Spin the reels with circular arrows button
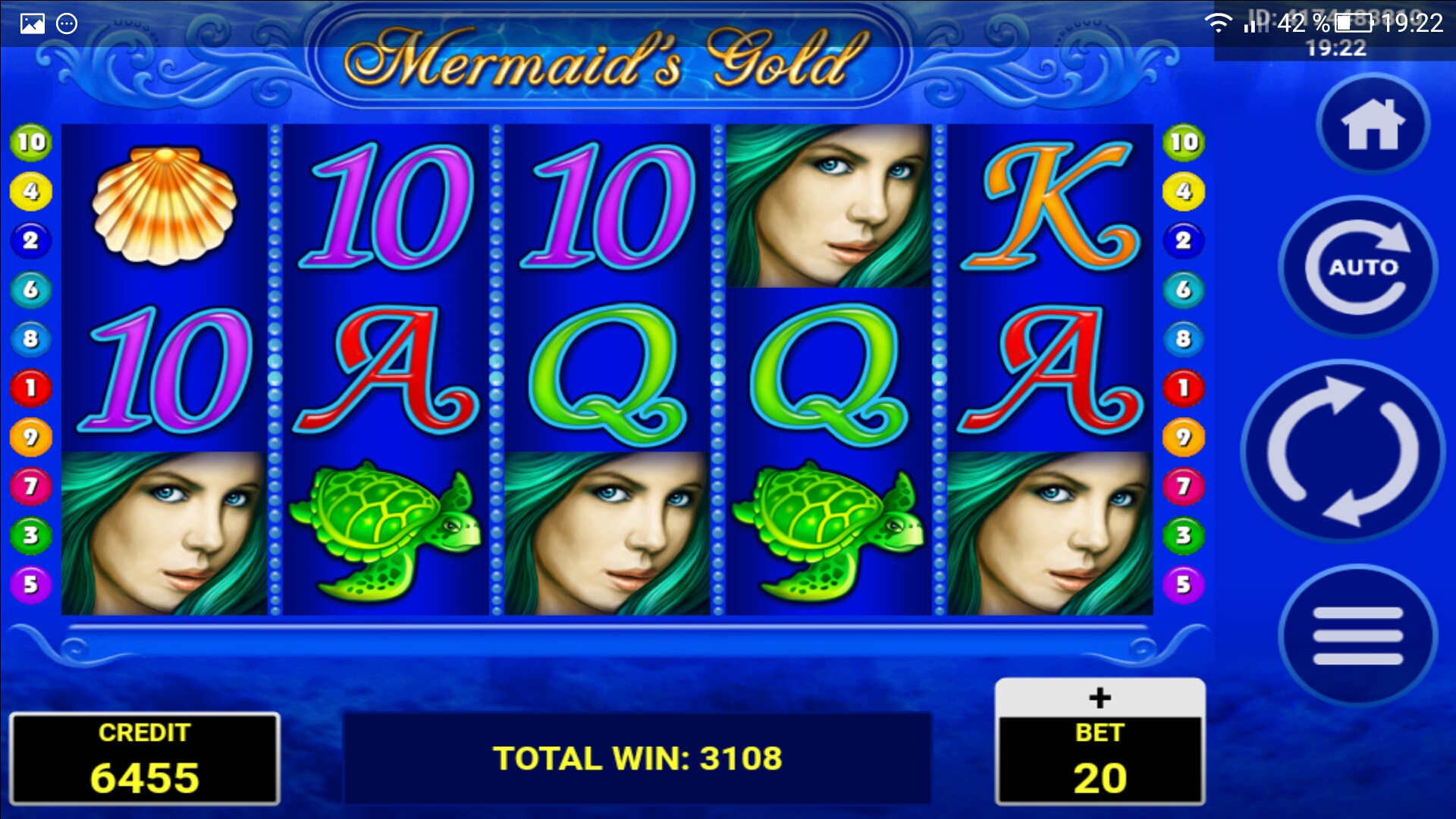This screenshot has height=819, width=1456. point(1343,451)
